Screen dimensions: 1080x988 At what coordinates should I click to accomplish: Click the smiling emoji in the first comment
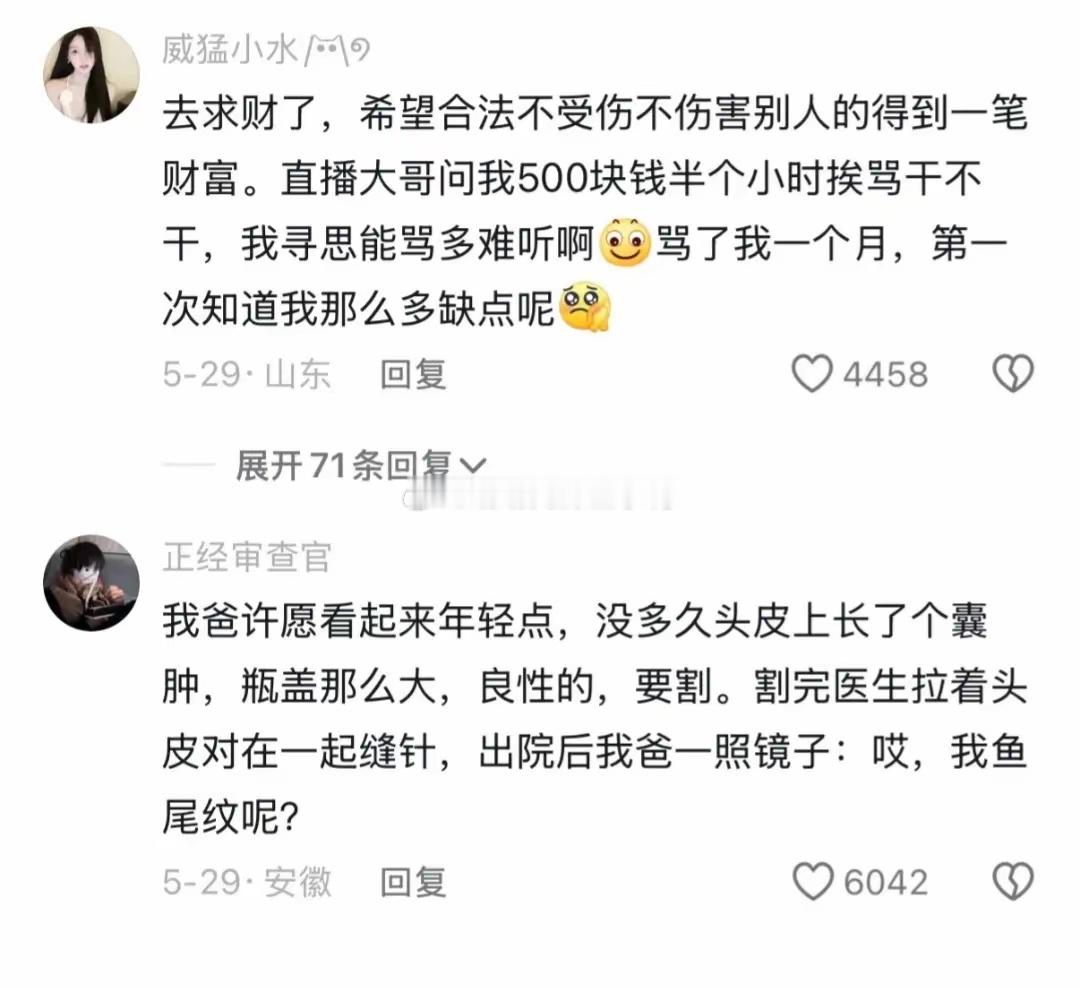coord(625,243)
